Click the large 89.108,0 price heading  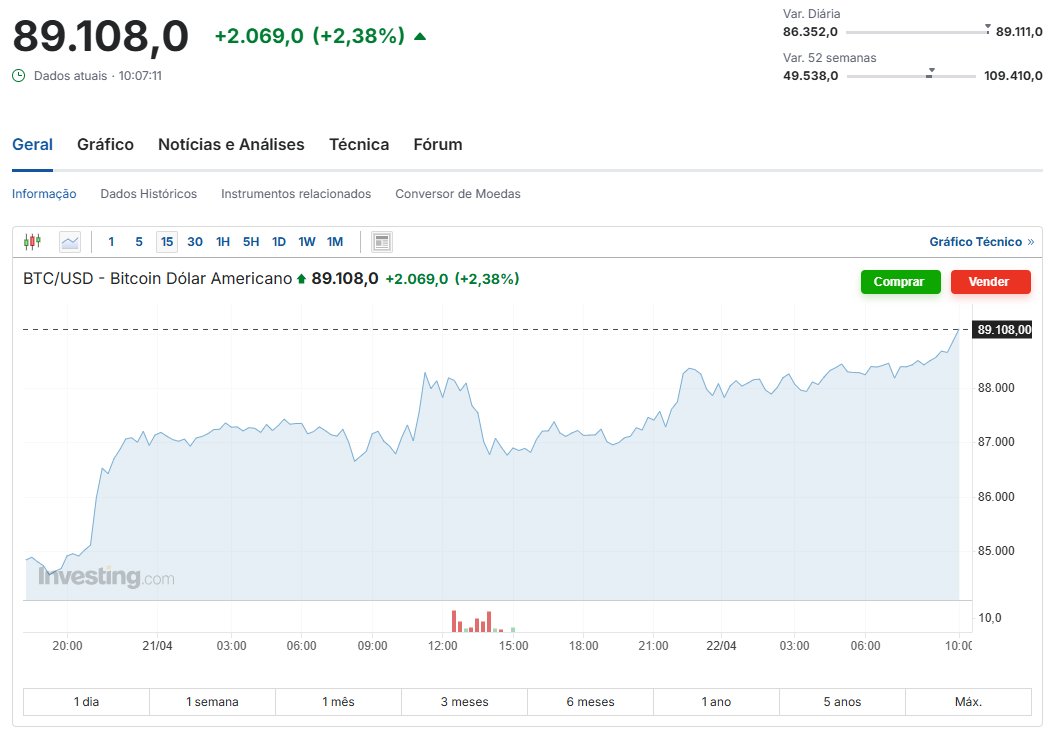pos(101,36)
